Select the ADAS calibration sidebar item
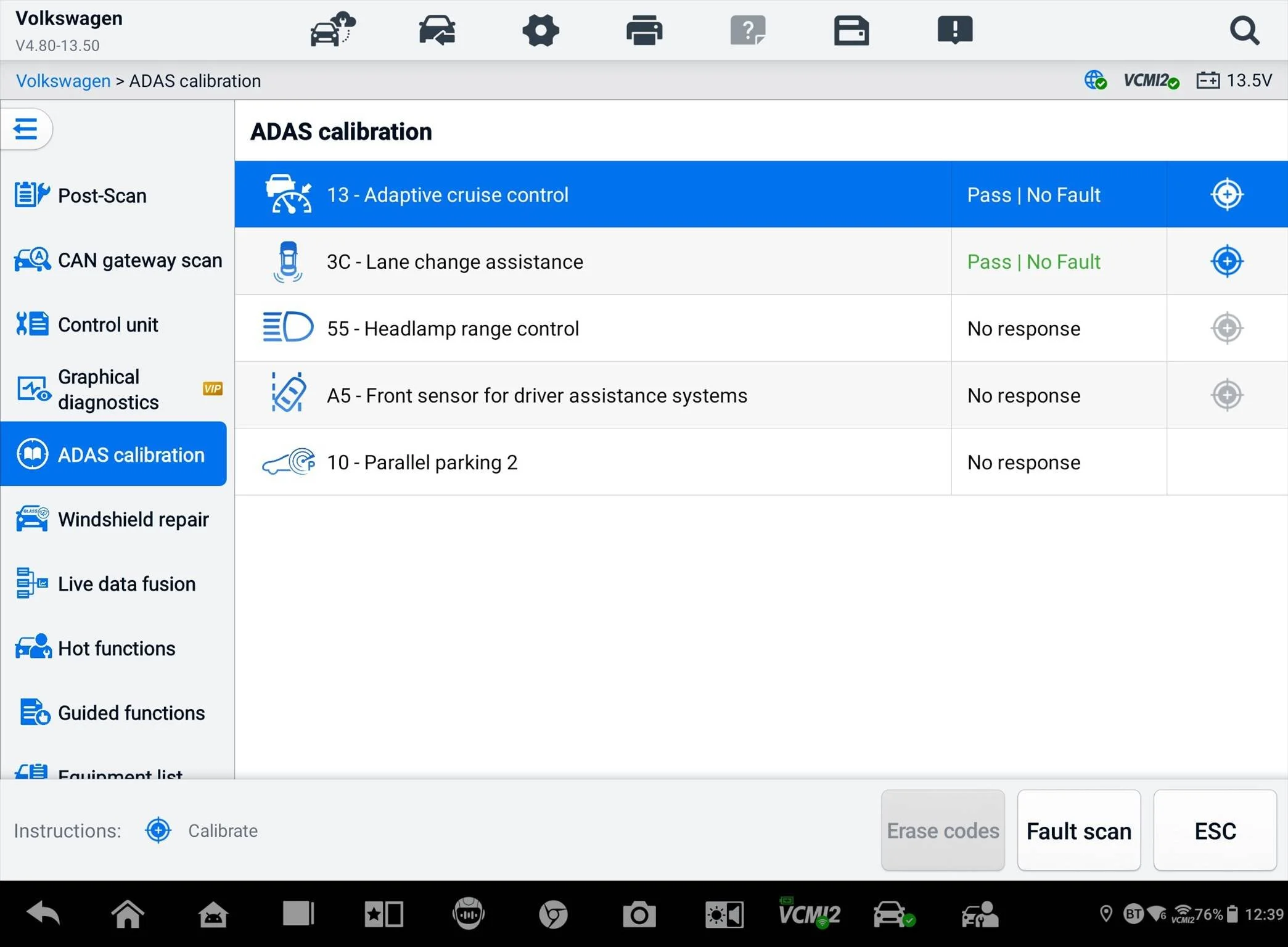 pyautogui.click(x=113, y=454)
